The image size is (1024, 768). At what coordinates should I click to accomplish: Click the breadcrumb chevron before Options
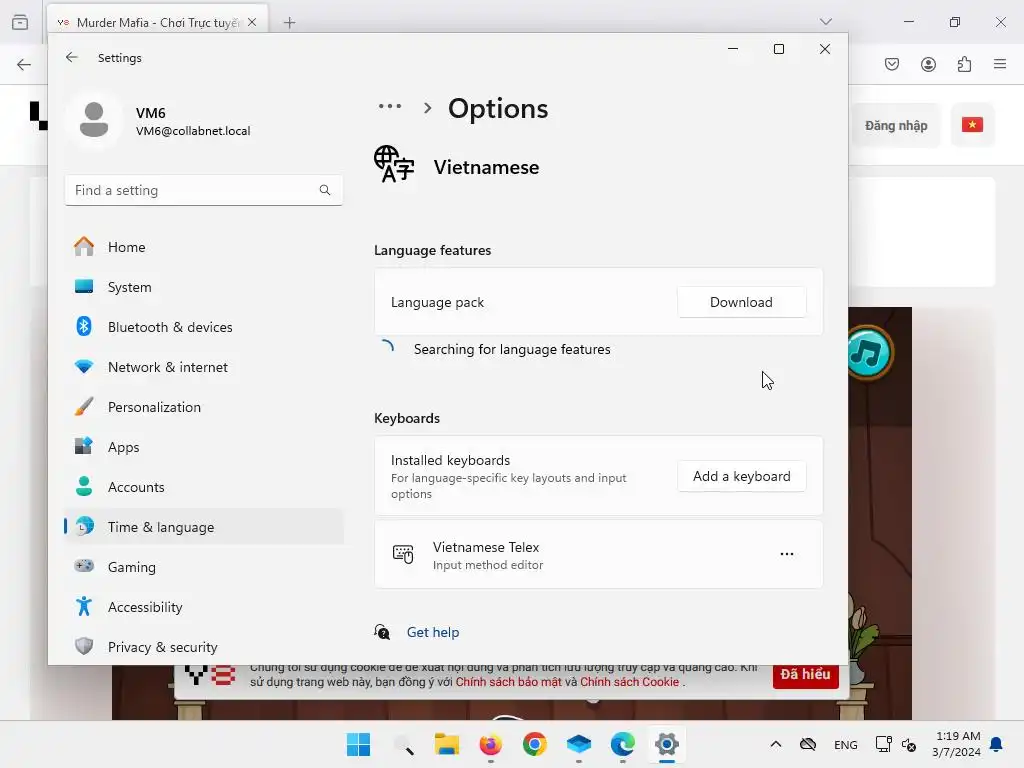coord(428,108)
